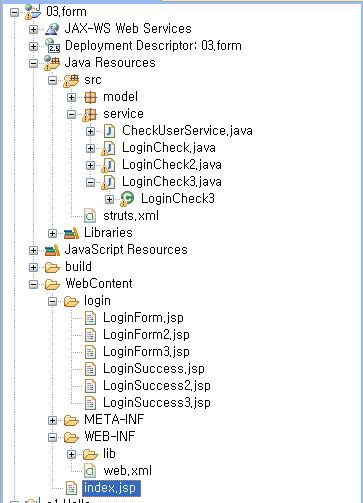The width and height of the screenshot is (363, 503).
Task: Collapse the WEB-INF folder node
Action: 52,437
